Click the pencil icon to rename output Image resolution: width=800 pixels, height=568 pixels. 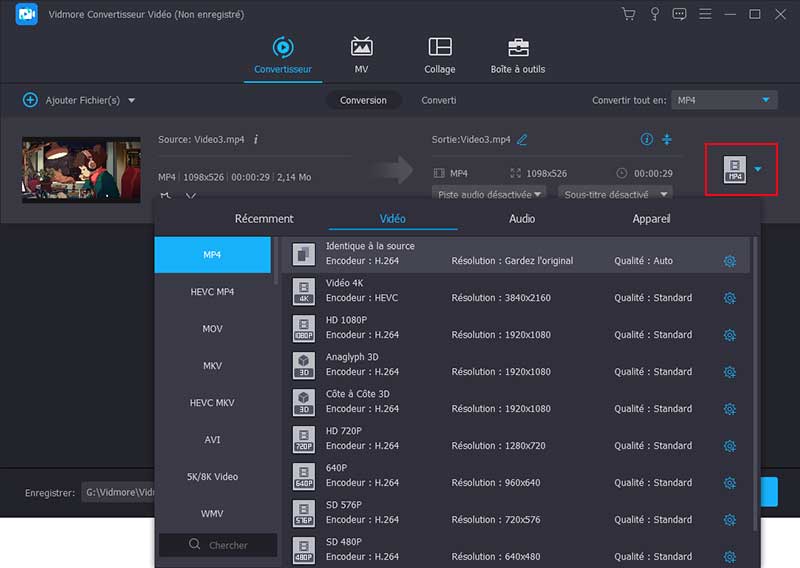point(522,139)
